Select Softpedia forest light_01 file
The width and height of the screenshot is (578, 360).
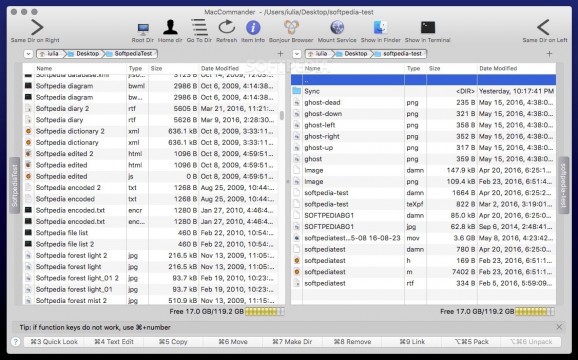[x=151, y=289]
